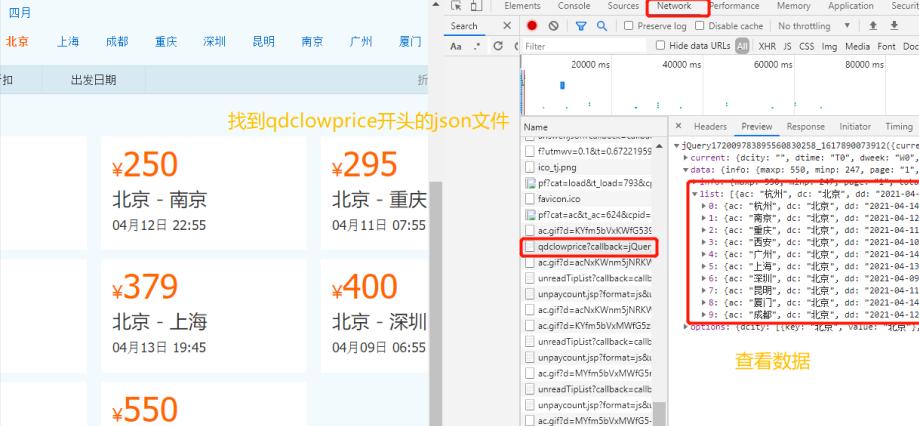This screenshot has width=919, height=426.
Task: Select ico_tj.png request icon
Action: click(530, 168)
